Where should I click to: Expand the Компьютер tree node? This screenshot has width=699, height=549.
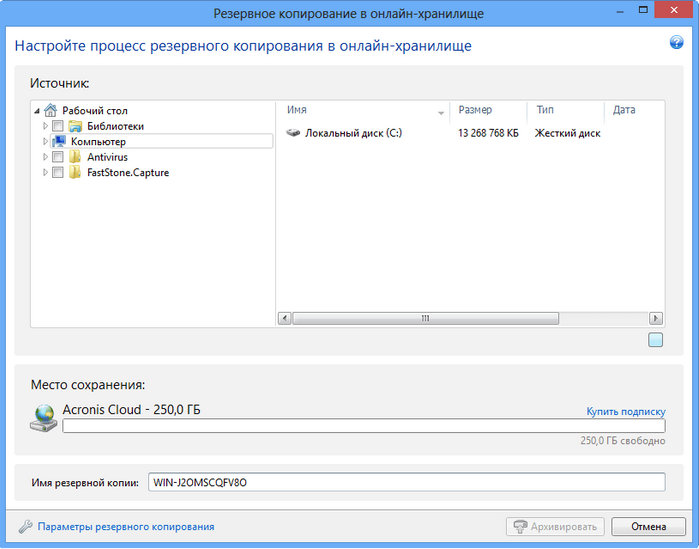tap(45, 142)
